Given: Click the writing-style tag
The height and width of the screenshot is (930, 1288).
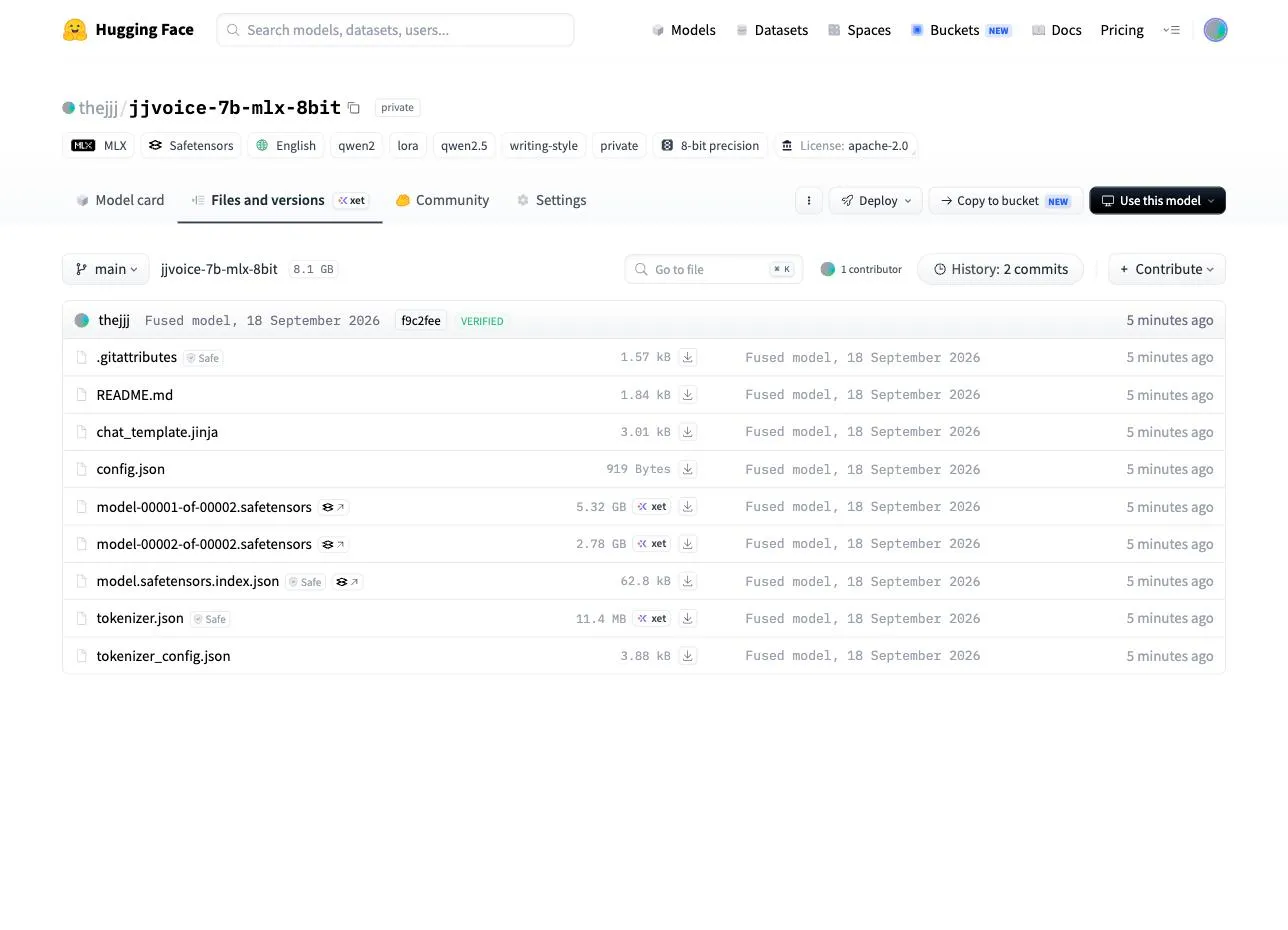Looking at the screenshot, I should [x=543, y=146].
